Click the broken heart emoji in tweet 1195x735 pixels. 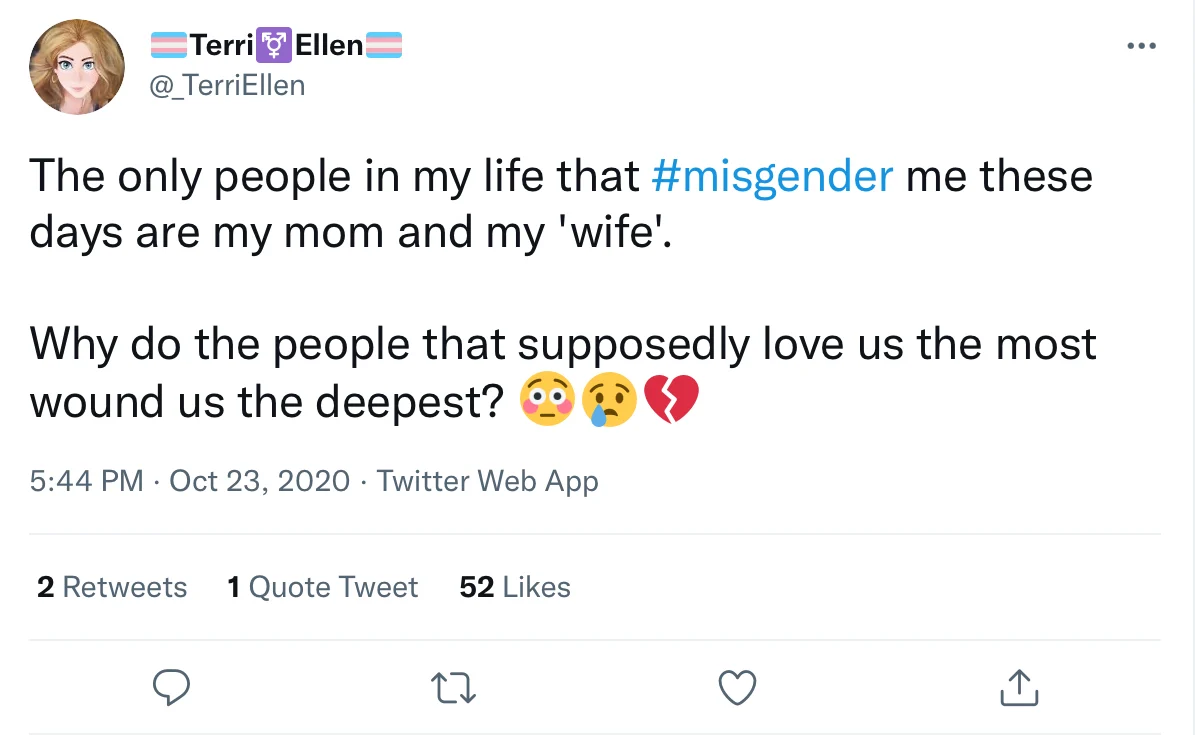672,401
